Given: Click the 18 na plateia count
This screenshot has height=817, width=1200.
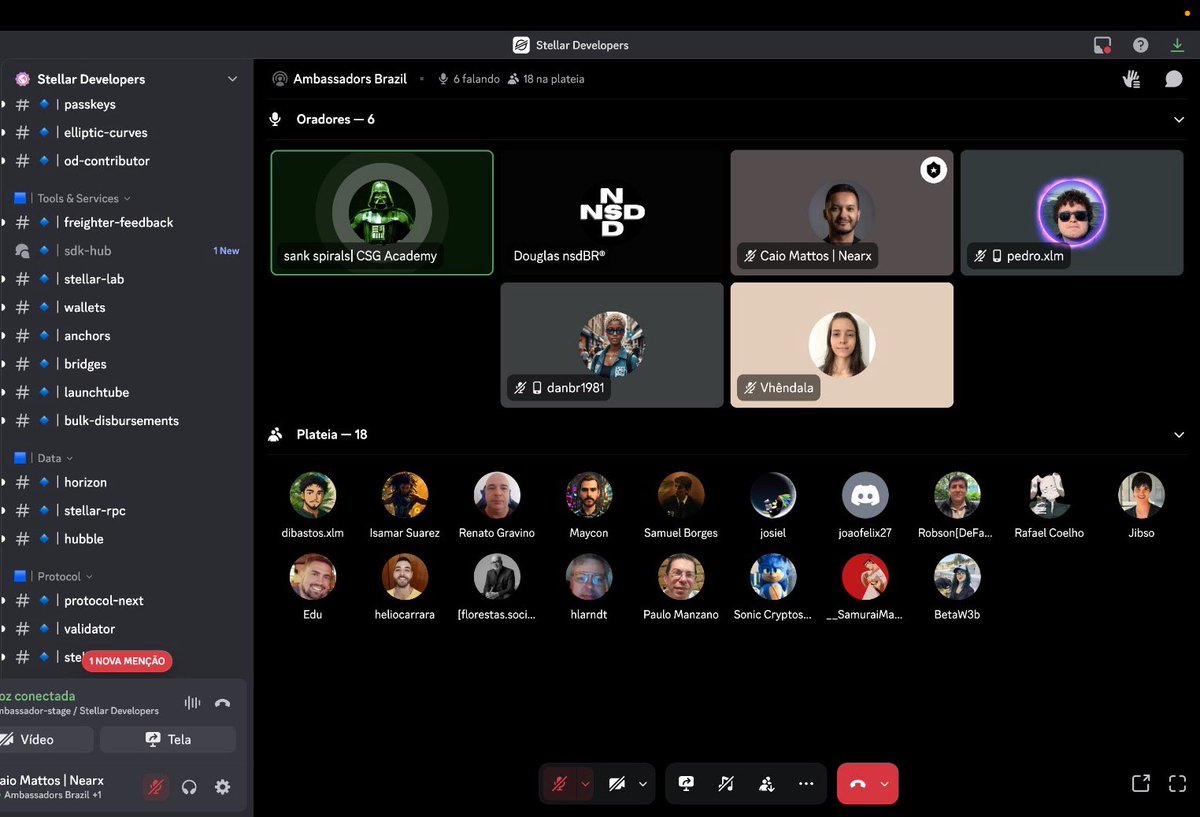Looking at the screenshot, I should click(x=546, y=79).
